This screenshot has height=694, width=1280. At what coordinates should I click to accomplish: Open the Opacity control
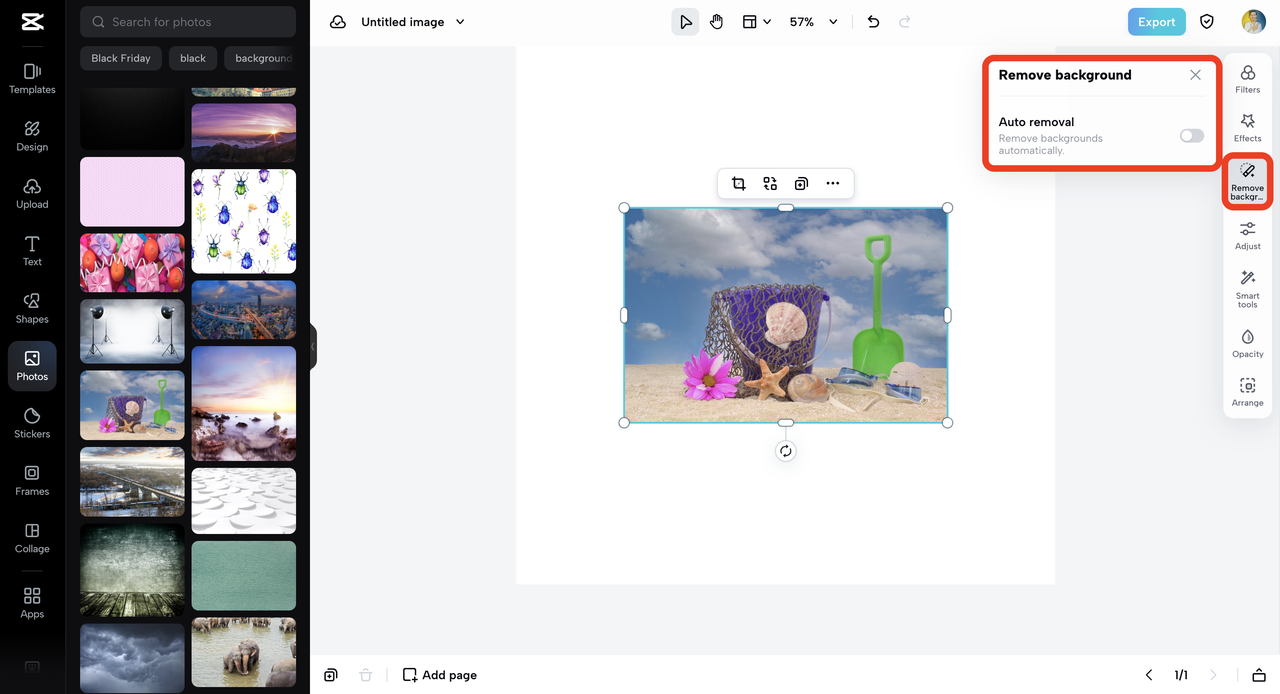click(x=1248, y=344)
